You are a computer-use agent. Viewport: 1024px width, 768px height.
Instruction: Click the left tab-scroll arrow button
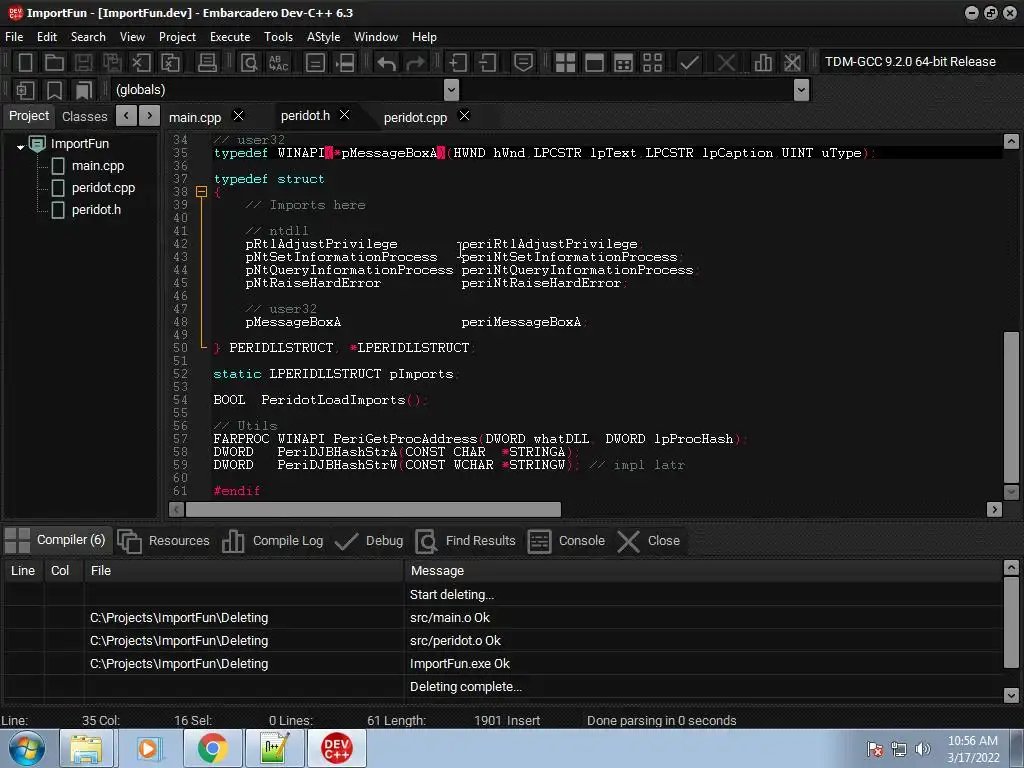tap(126, 116)
